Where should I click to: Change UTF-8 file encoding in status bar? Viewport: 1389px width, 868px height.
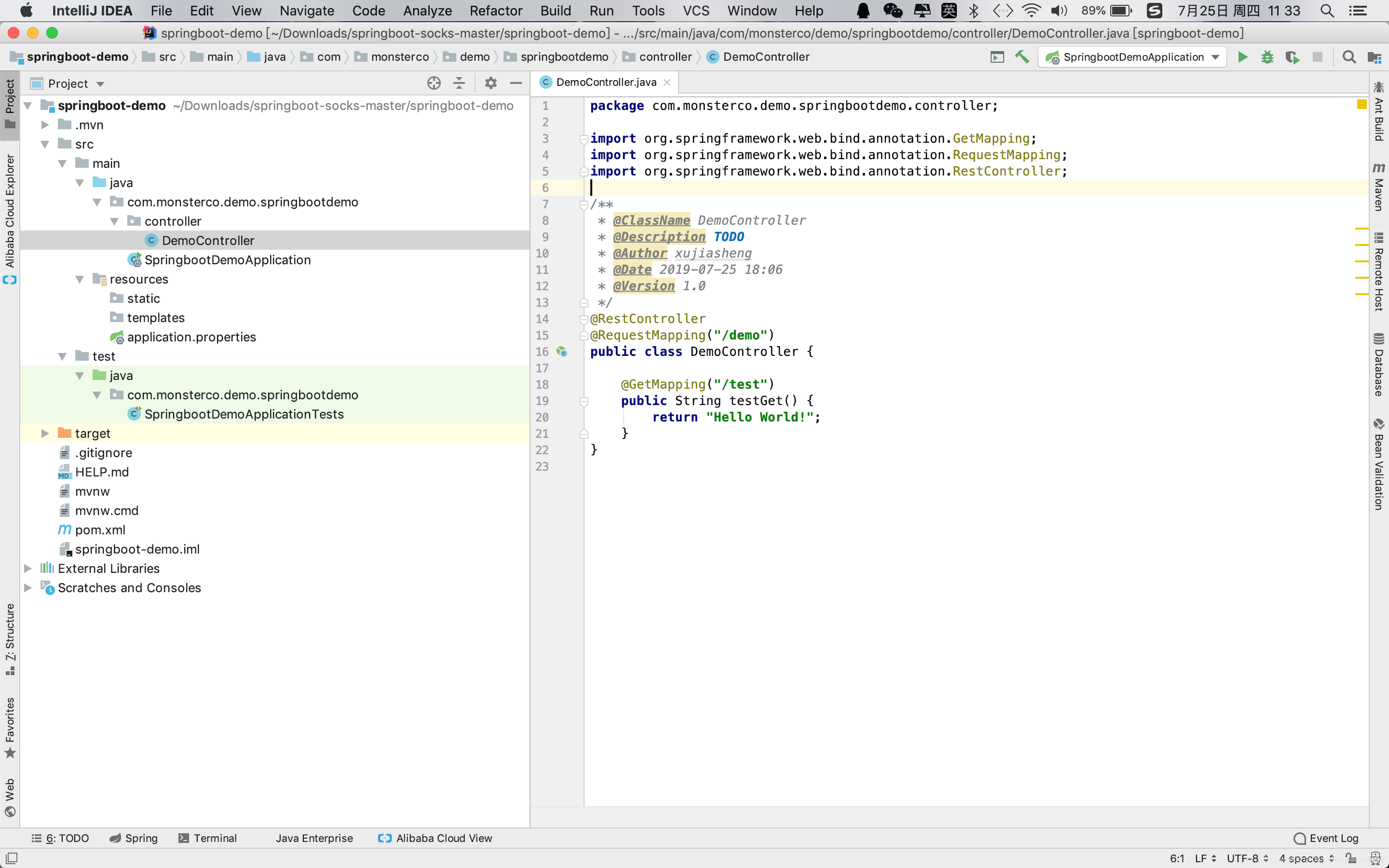click(x=1247, y=858)
